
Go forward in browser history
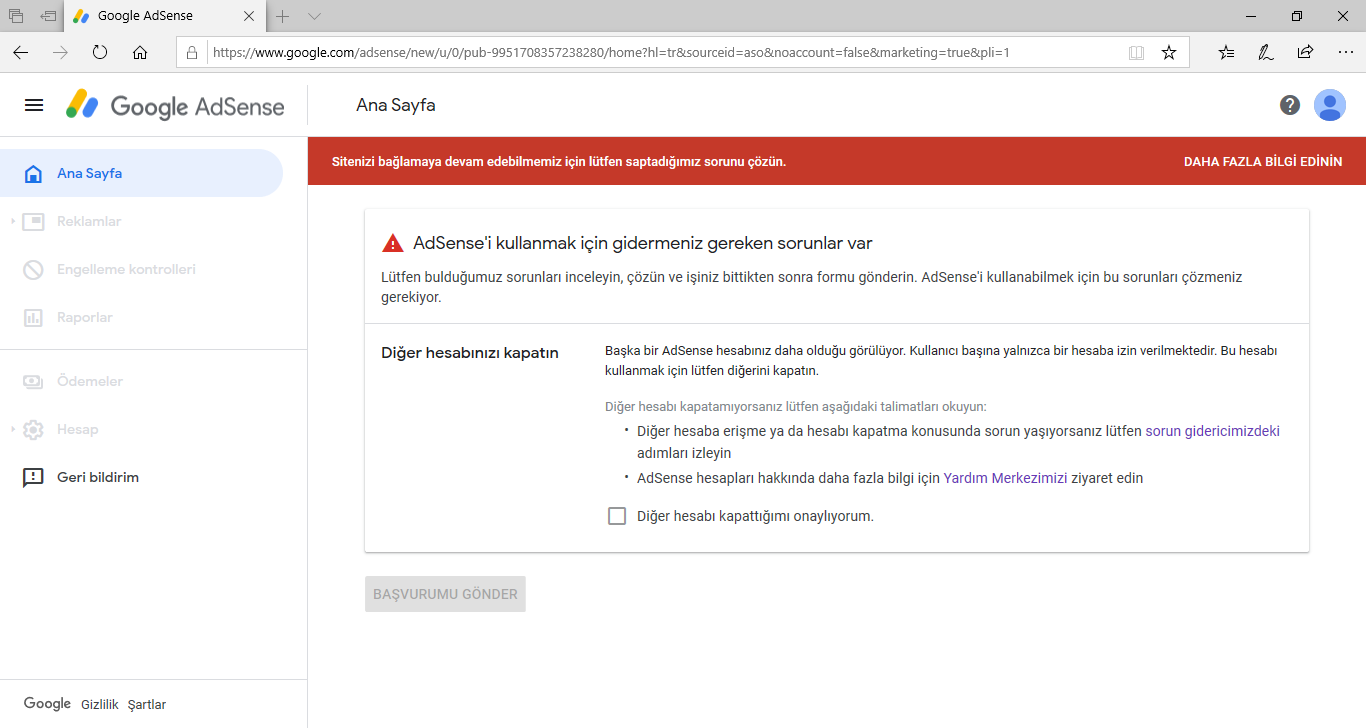60,53
